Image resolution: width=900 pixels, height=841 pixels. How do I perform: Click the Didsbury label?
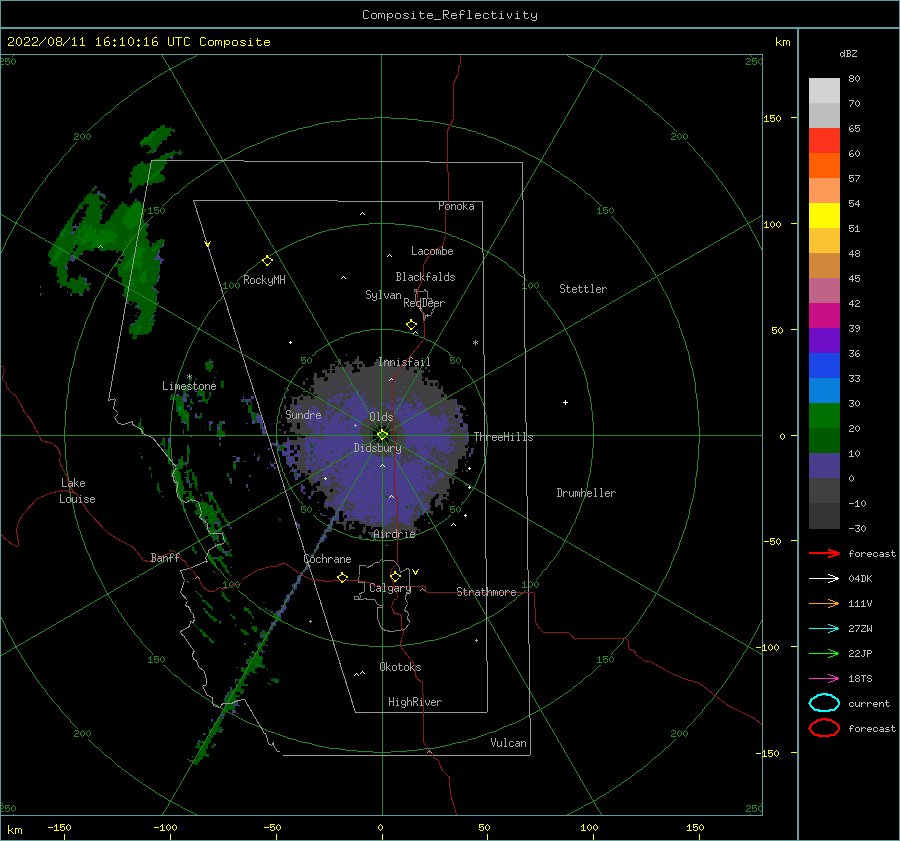click(377, 448)
